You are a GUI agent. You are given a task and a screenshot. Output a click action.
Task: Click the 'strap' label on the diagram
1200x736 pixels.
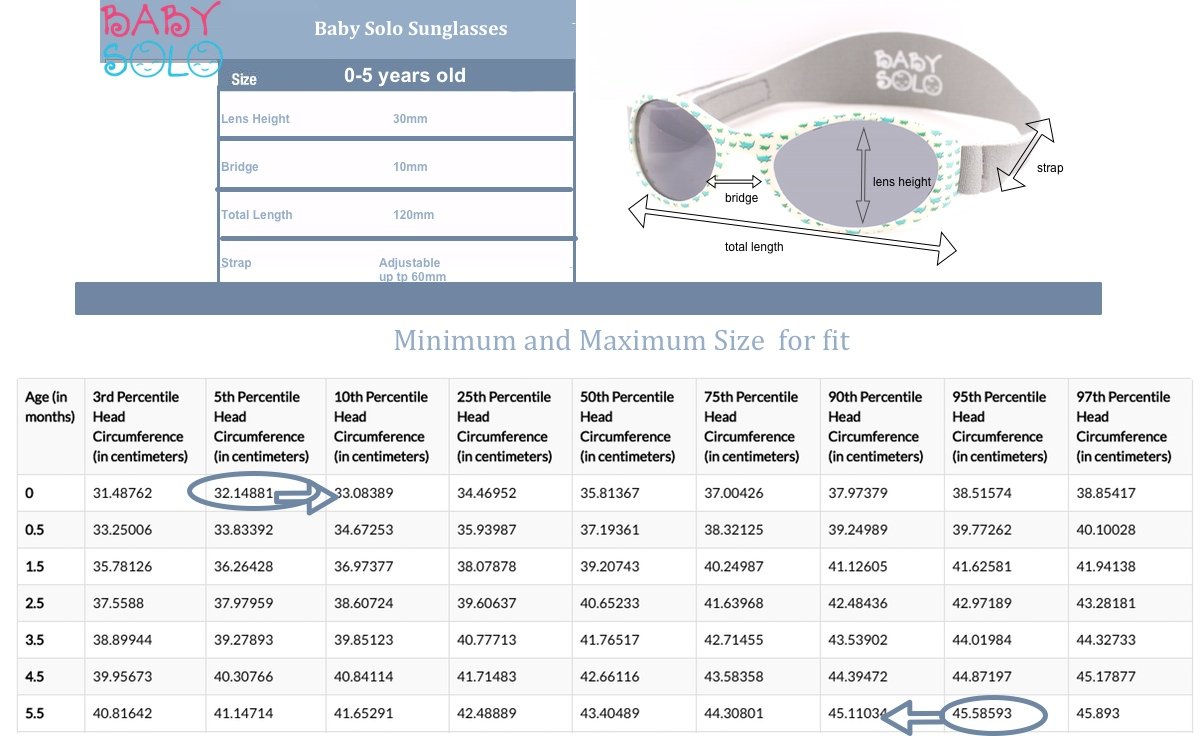pos(1050,168)
